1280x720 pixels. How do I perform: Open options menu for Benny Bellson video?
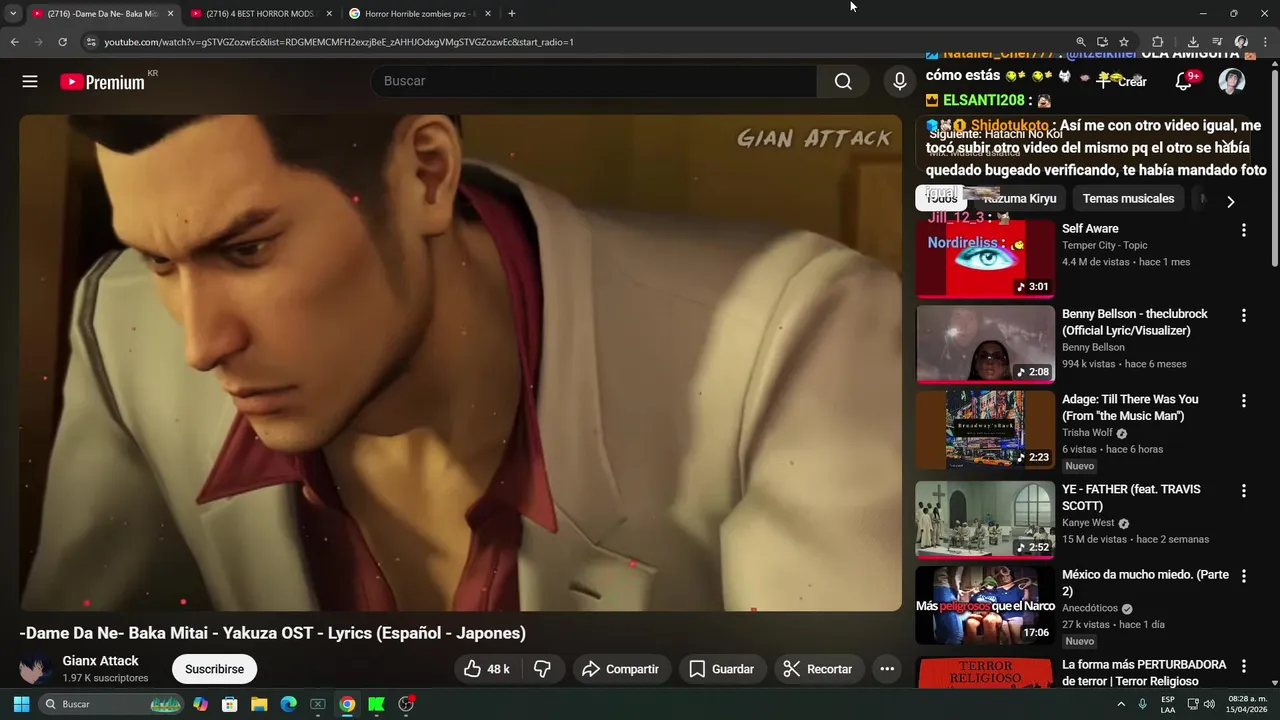click(1244, 315)
